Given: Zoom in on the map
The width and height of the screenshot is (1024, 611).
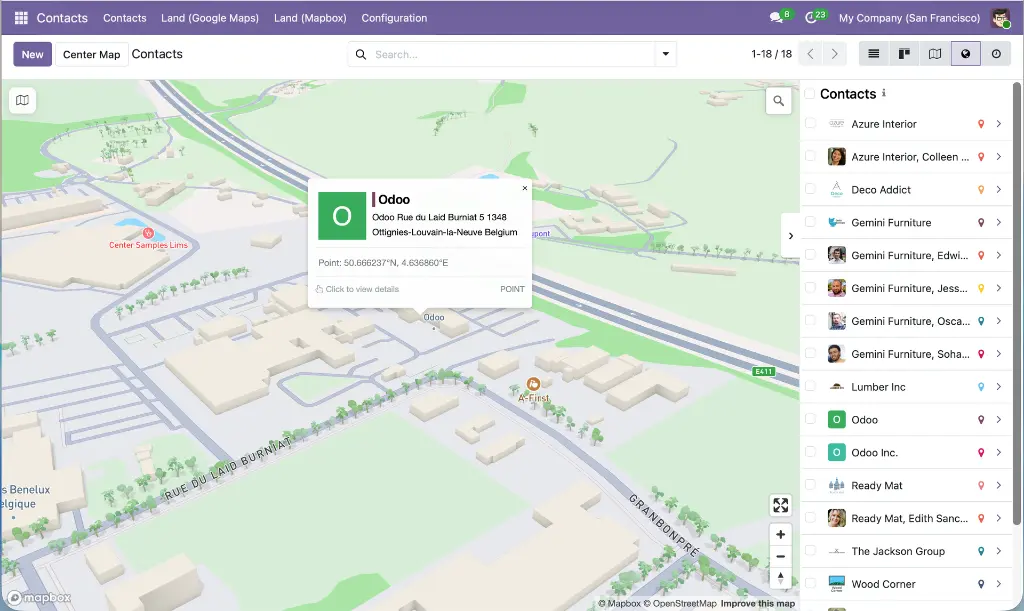Looking at the screenshot, I should 780,535.
